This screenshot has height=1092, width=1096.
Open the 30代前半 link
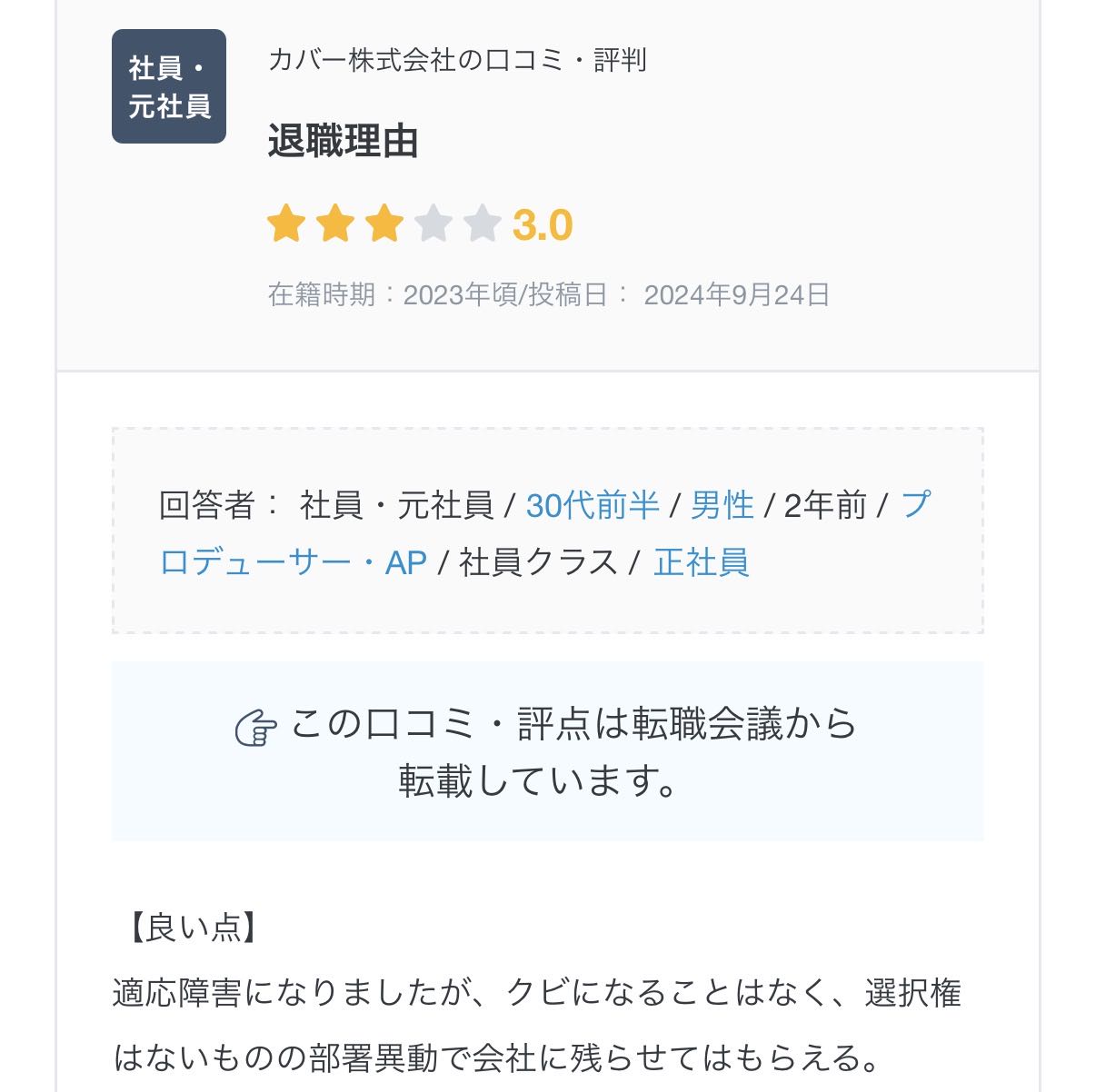tap(593, 505)
